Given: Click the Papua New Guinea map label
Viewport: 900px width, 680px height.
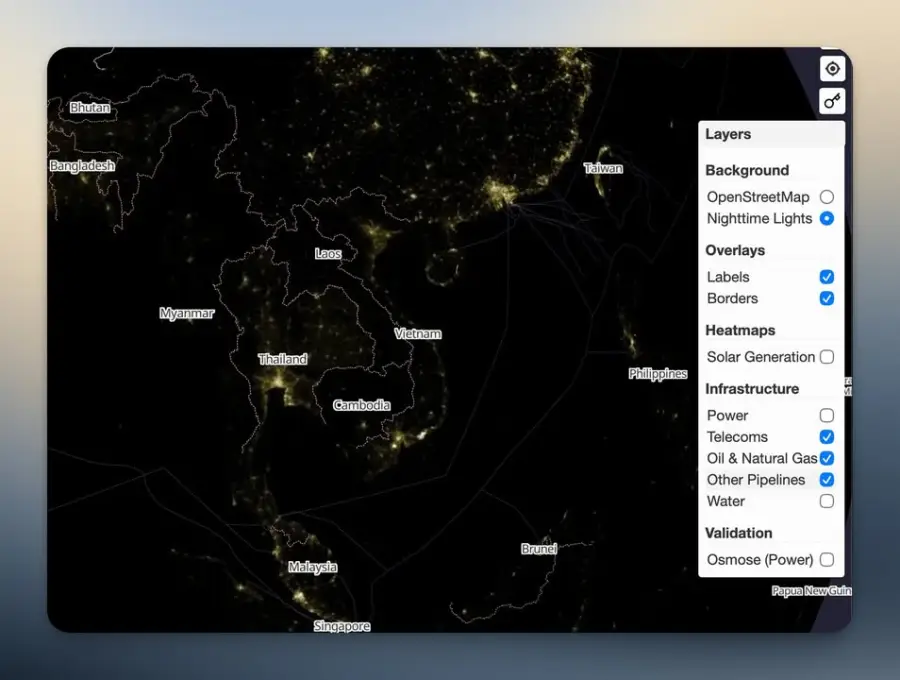Looking at the screenshot, I should 811,590.
